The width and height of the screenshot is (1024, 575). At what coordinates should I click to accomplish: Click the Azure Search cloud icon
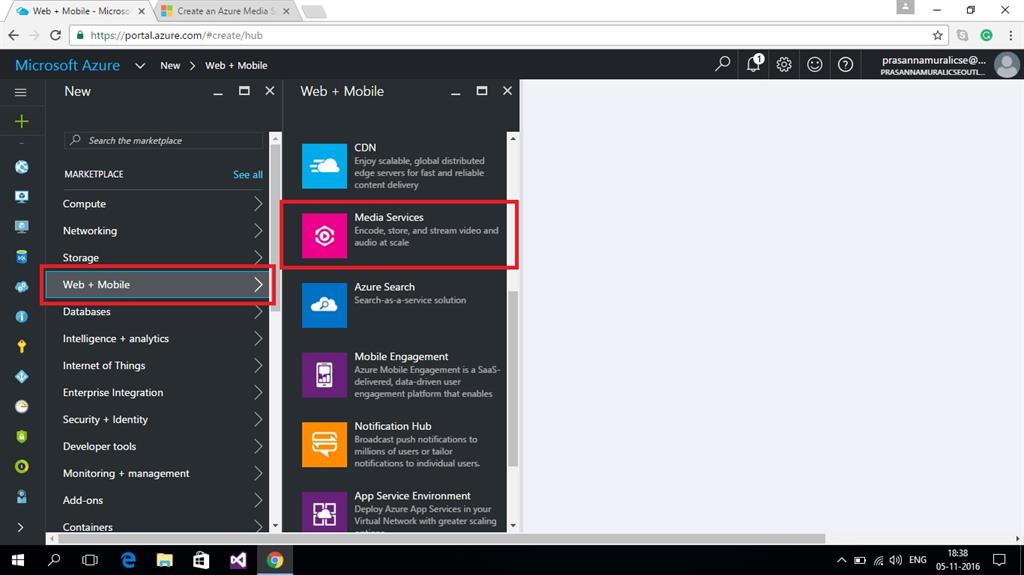click(x=324, y=305)
